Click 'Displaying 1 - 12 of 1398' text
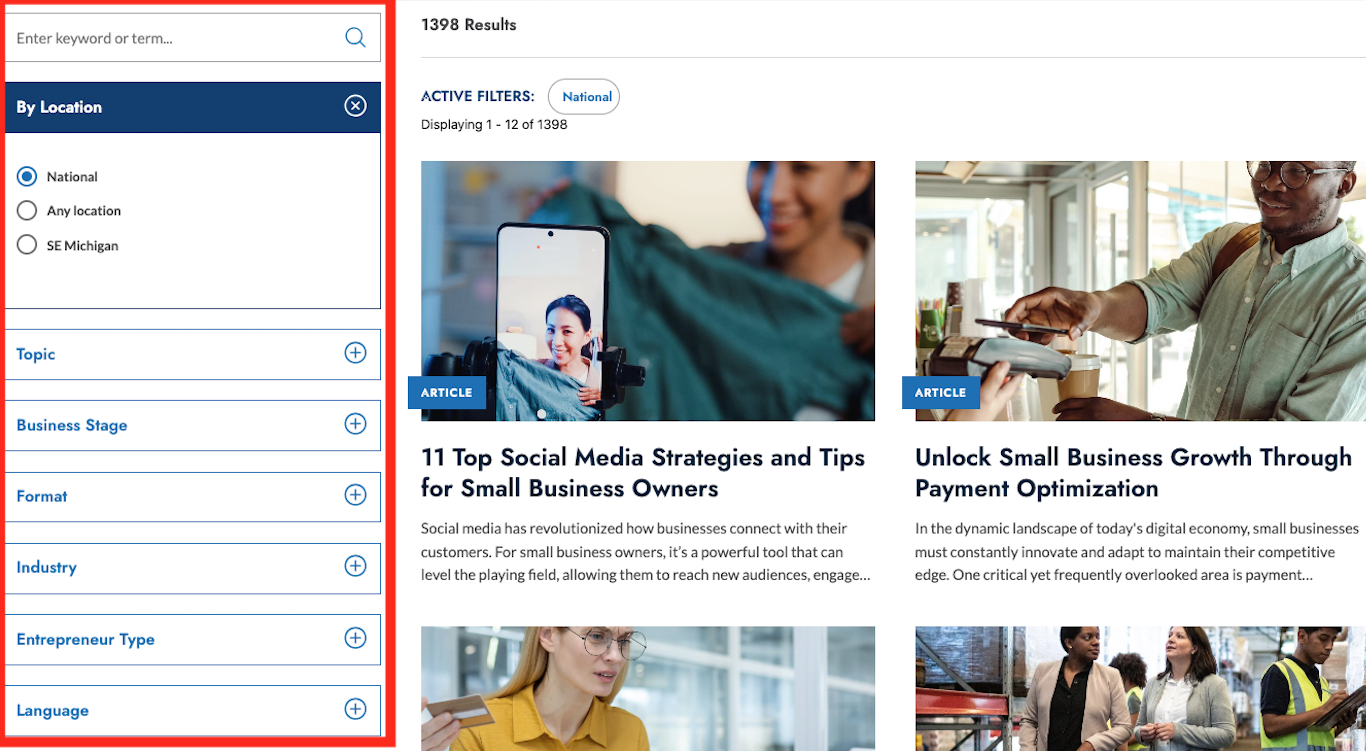Viewport: 1366px width, 751px height. click(494, 125)
